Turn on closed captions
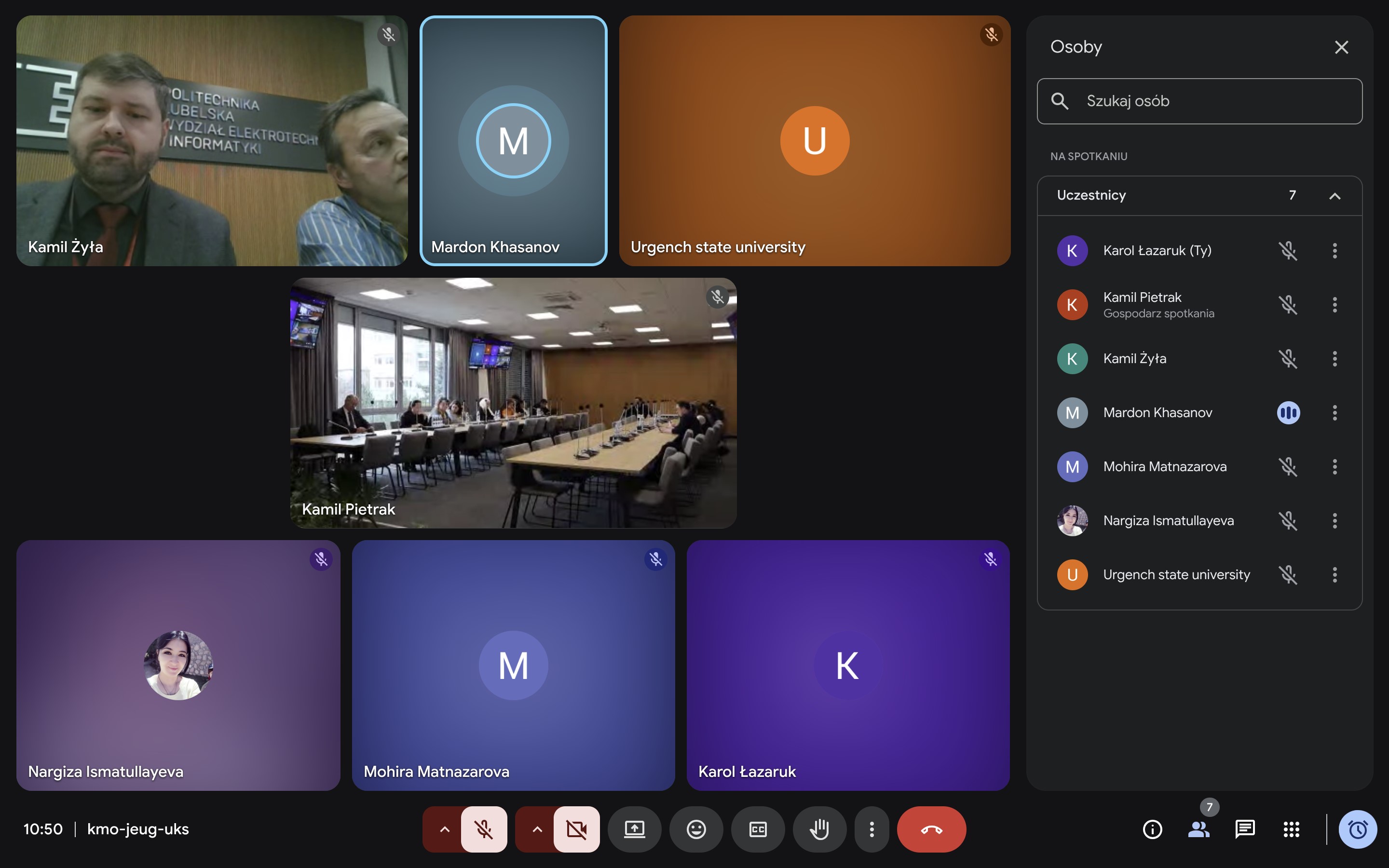 click(758, 829)
